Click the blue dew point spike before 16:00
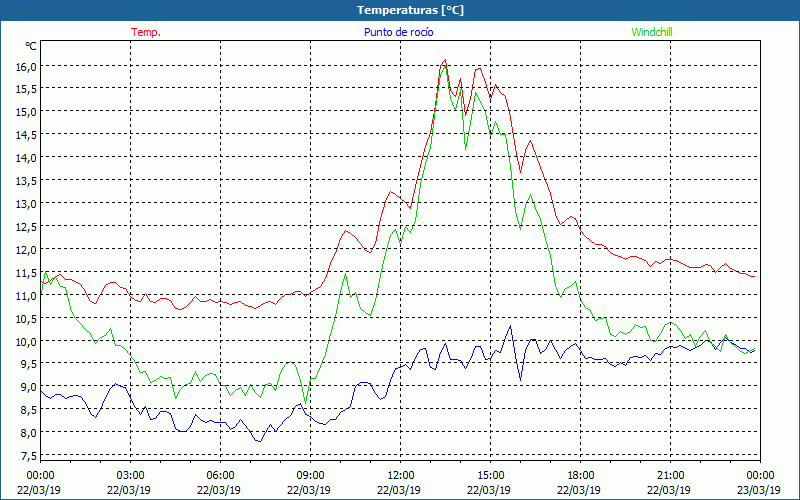This screenshot has width=800, height=500. [510, 326]
